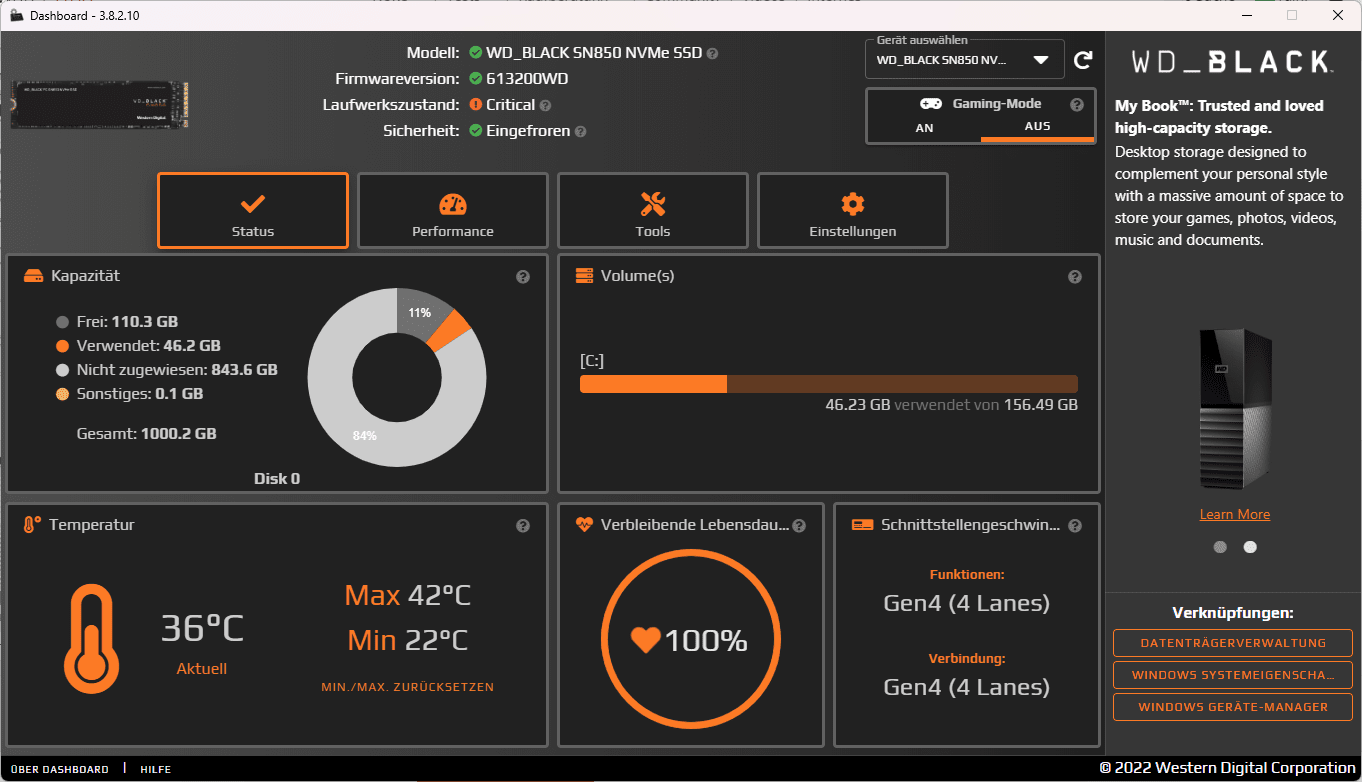Open WINDOWS SYSTEMEIGENSCHAFTEN shortcut
This screenshot has height=782, width=1362.
(1233, 675)
